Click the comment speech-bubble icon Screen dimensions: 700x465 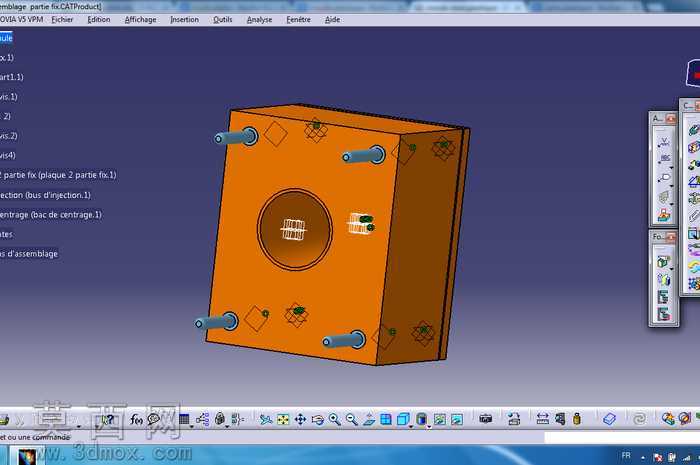(154, 419)
